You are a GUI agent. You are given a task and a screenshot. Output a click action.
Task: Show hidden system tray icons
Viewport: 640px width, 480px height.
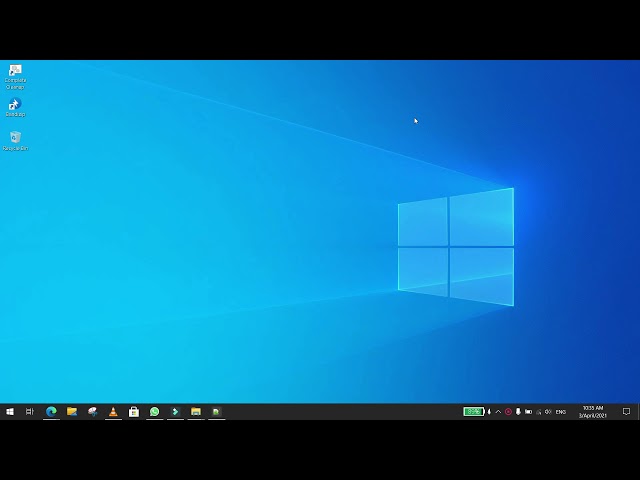(498, 411)
